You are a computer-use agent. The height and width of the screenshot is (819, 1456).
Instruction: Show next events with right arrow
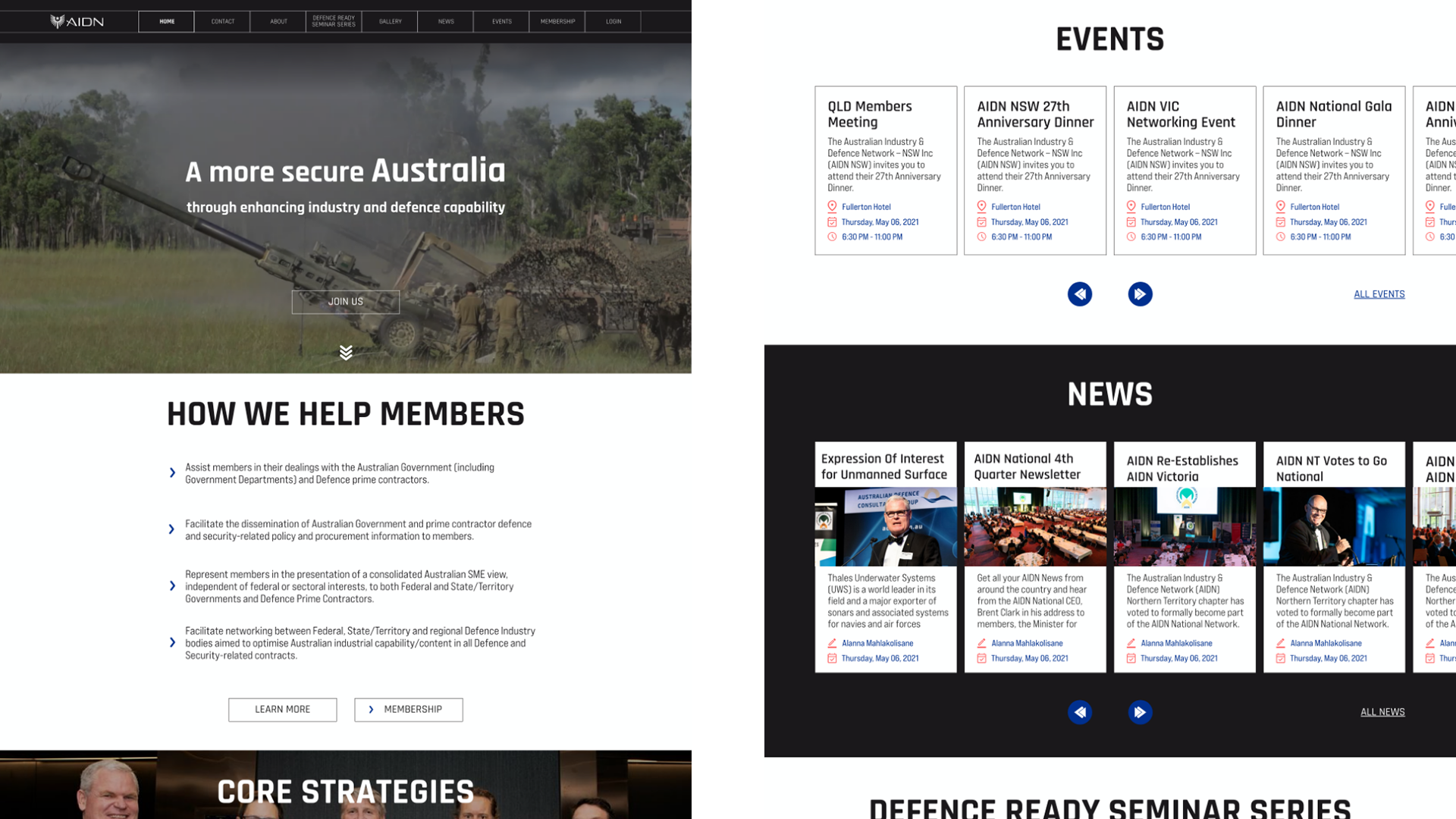click(1140, 294)
